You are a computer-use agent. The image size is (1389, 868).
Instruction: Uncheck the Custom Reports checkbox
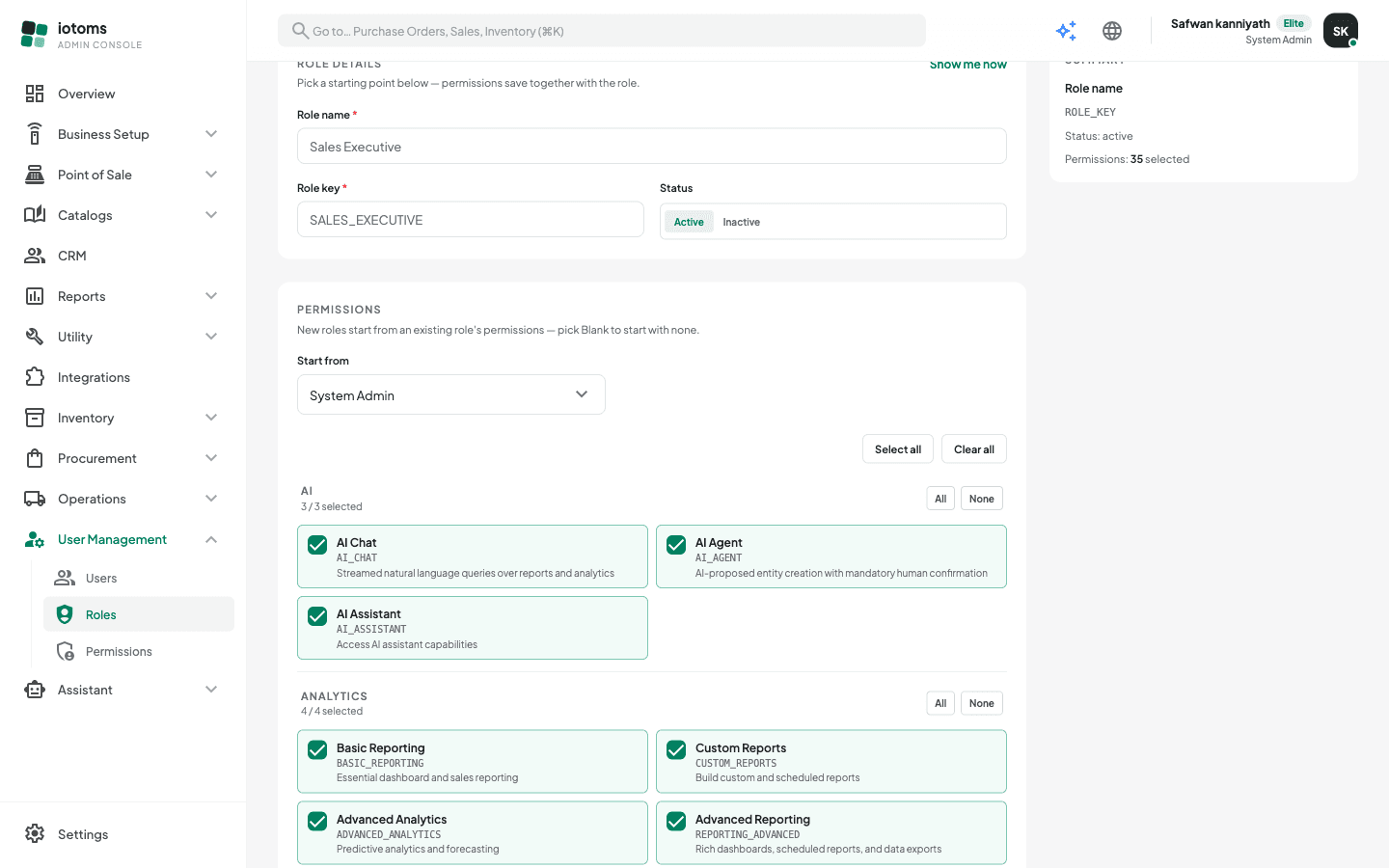pos(676,749)
